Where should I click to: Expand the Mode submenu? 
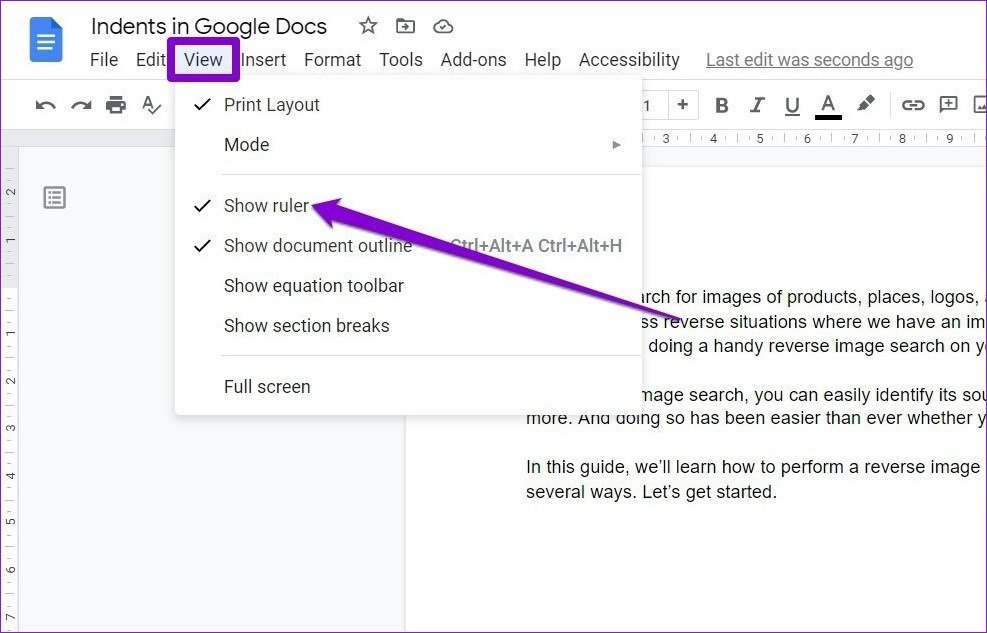pyautogui.click(x=246, y=144)
